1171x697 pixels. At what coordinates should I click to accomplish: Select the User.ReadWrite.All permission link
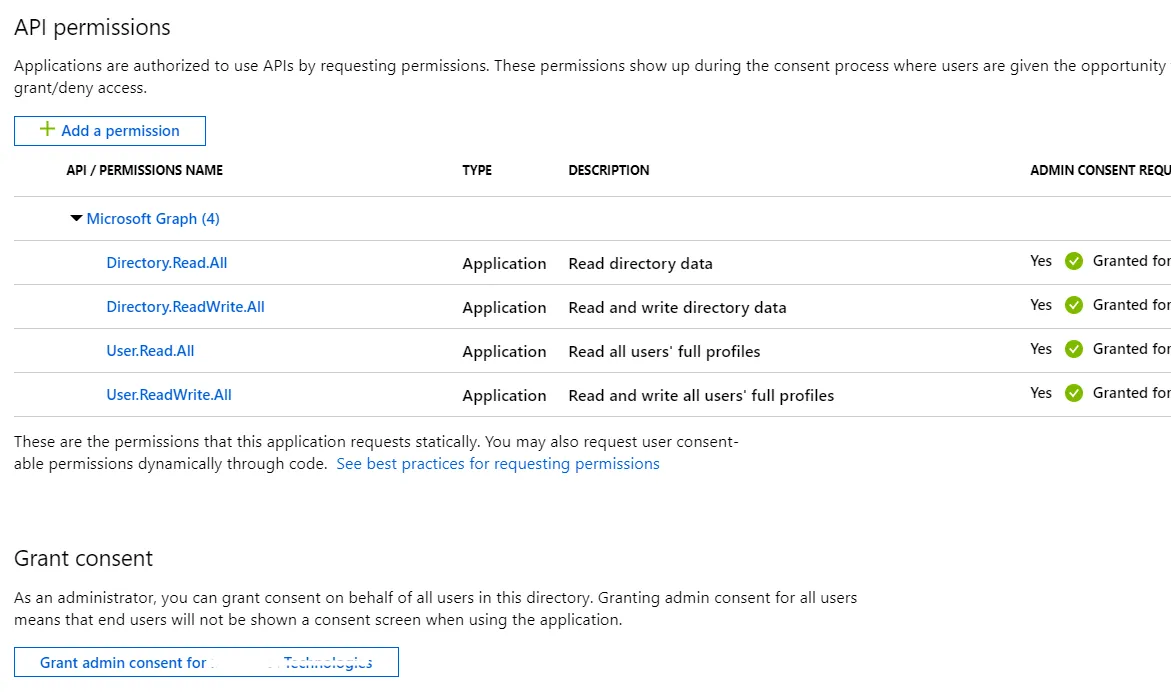[x=169, y=394]
